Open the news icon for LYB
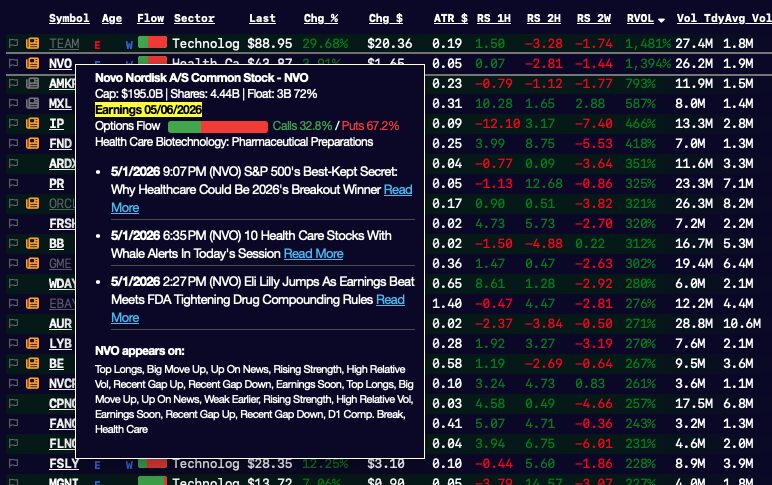 point(32,343)
